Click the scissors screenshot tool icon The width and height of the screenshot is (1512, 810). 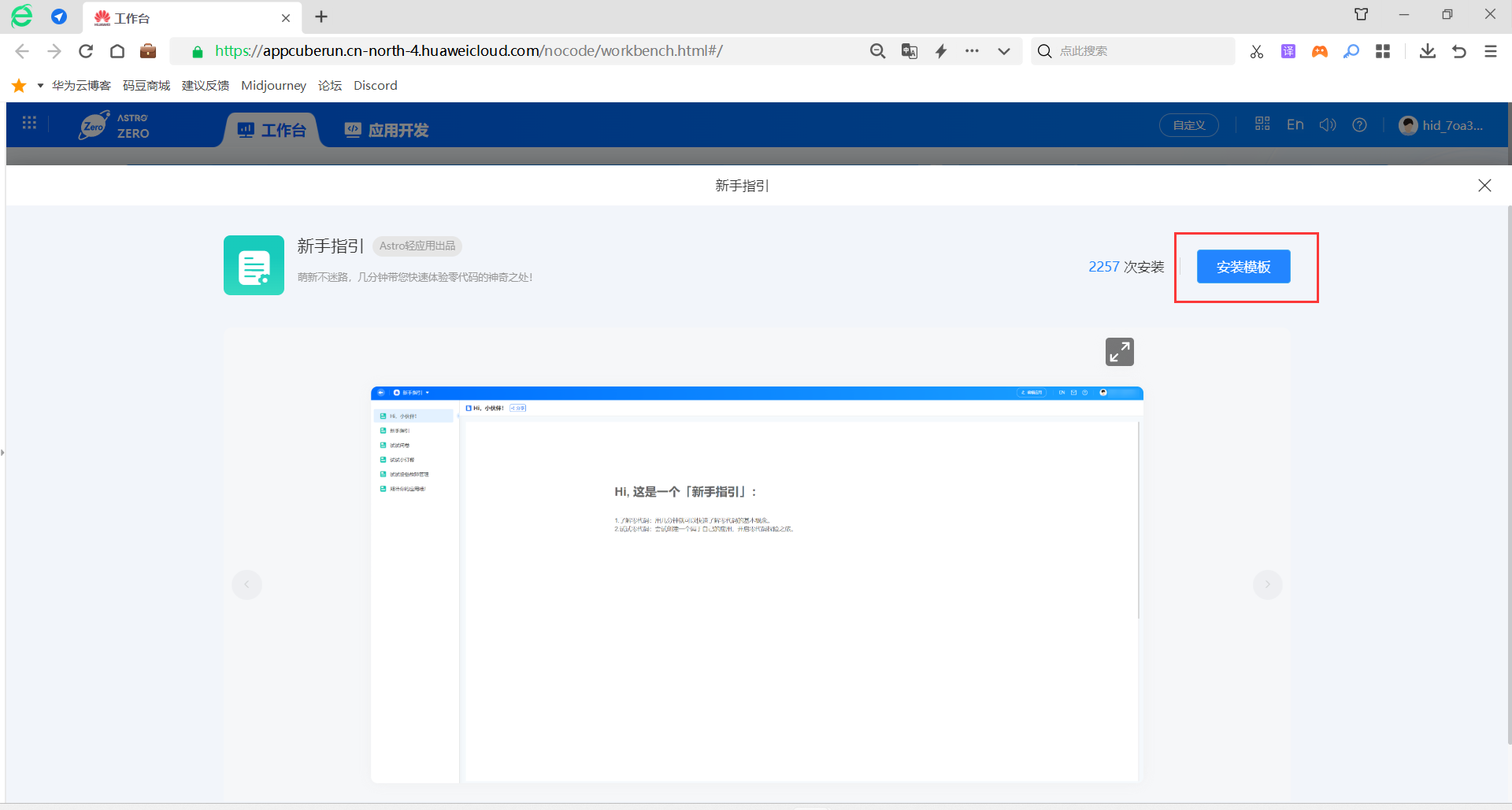1257,51
